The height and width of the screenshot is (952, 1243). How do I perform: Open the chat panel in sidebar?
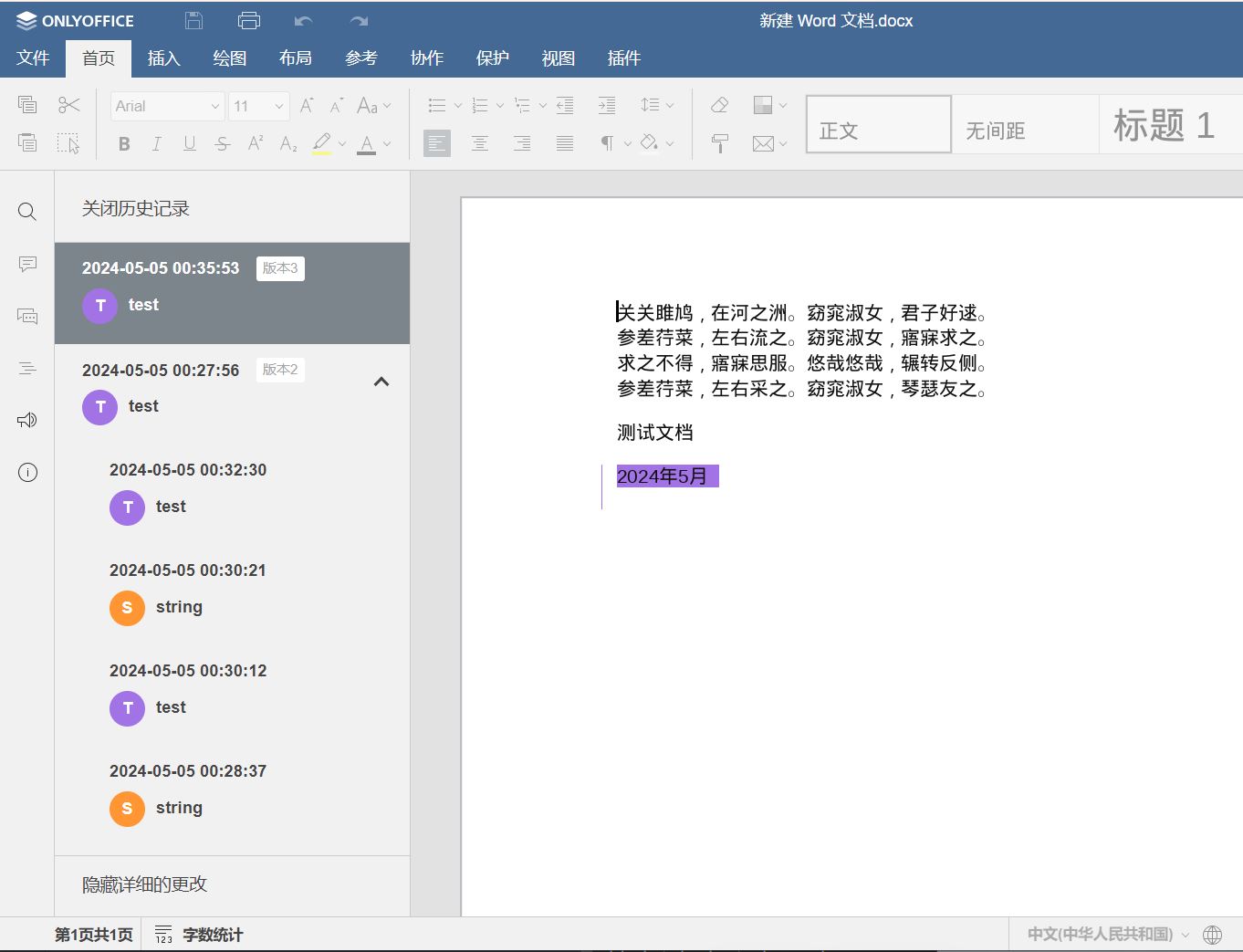(x=27, y=316)
